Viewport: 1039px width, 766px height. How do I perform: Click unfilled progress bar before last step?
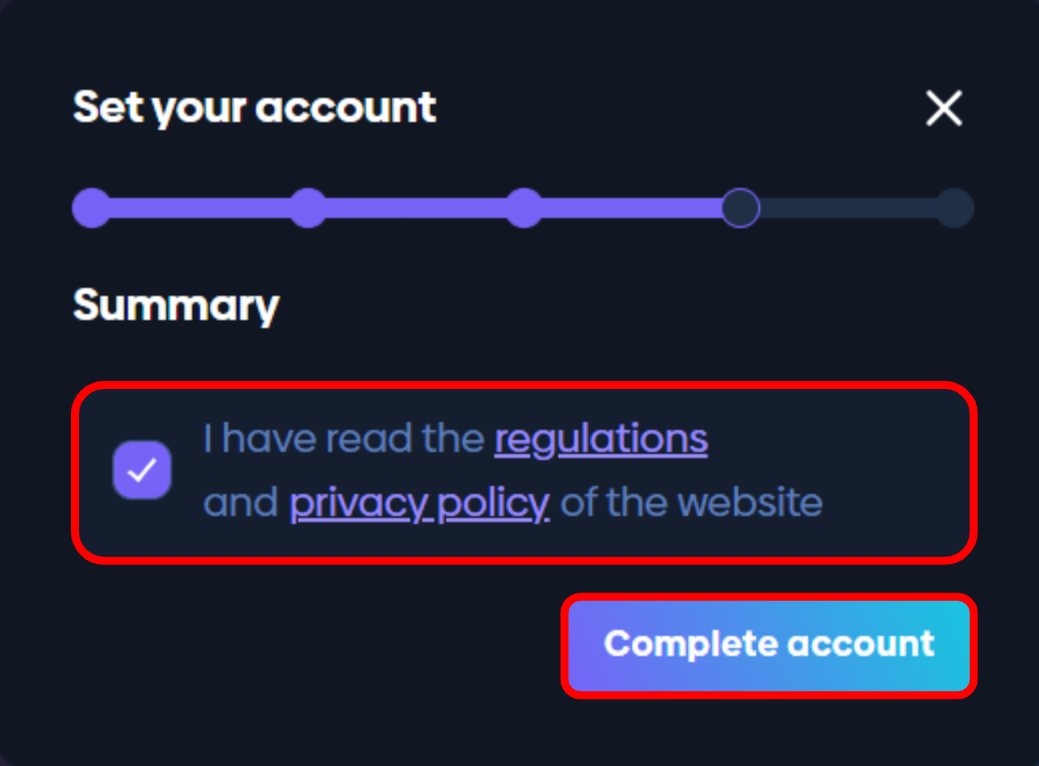[848, 208]
